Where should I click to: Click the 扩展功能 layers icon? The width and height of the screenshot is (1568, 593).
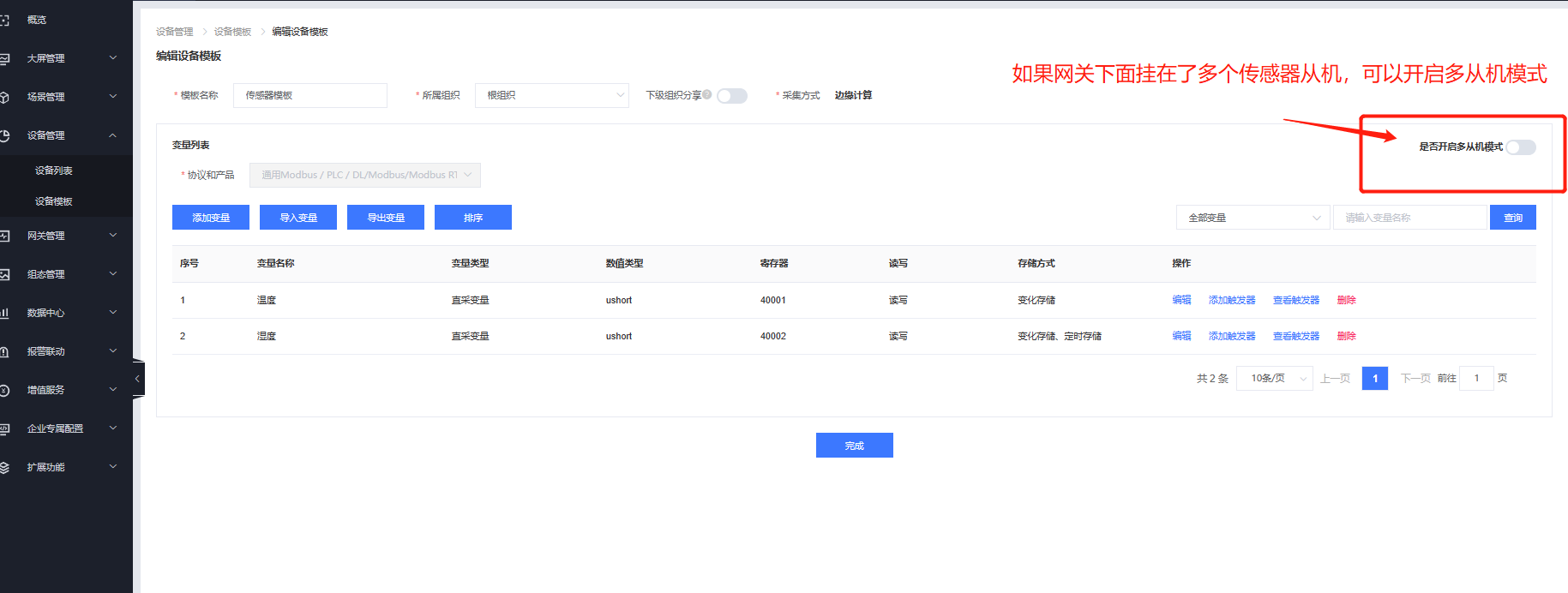point(4,467)
